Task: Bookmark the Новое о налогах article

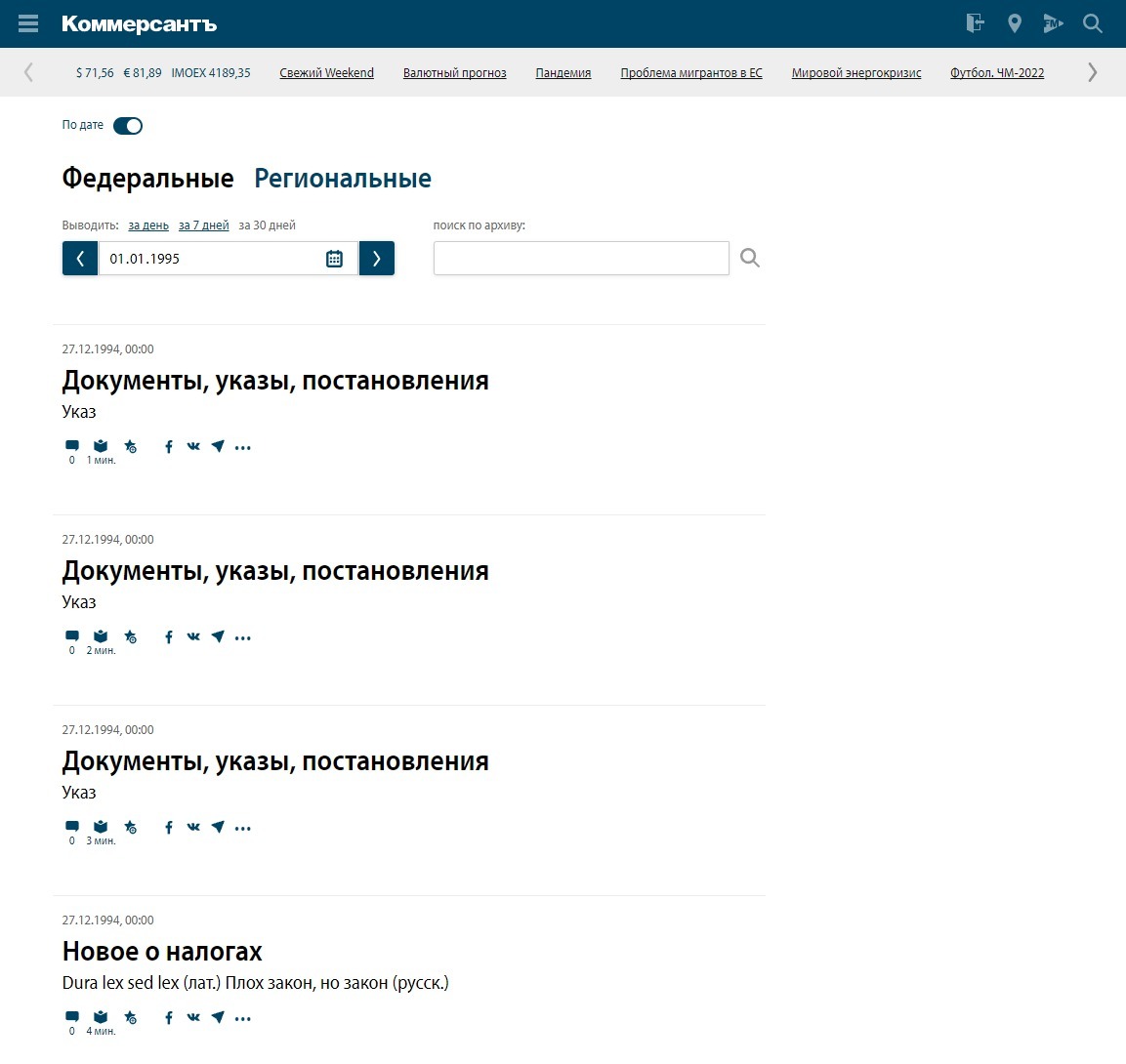Action: coord(130,1017)
